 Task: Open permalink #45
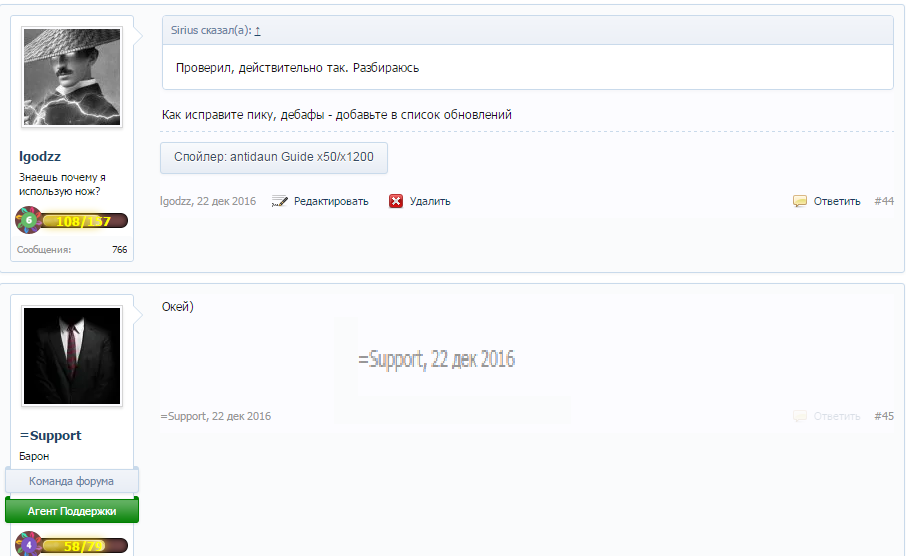click(884, 416)
